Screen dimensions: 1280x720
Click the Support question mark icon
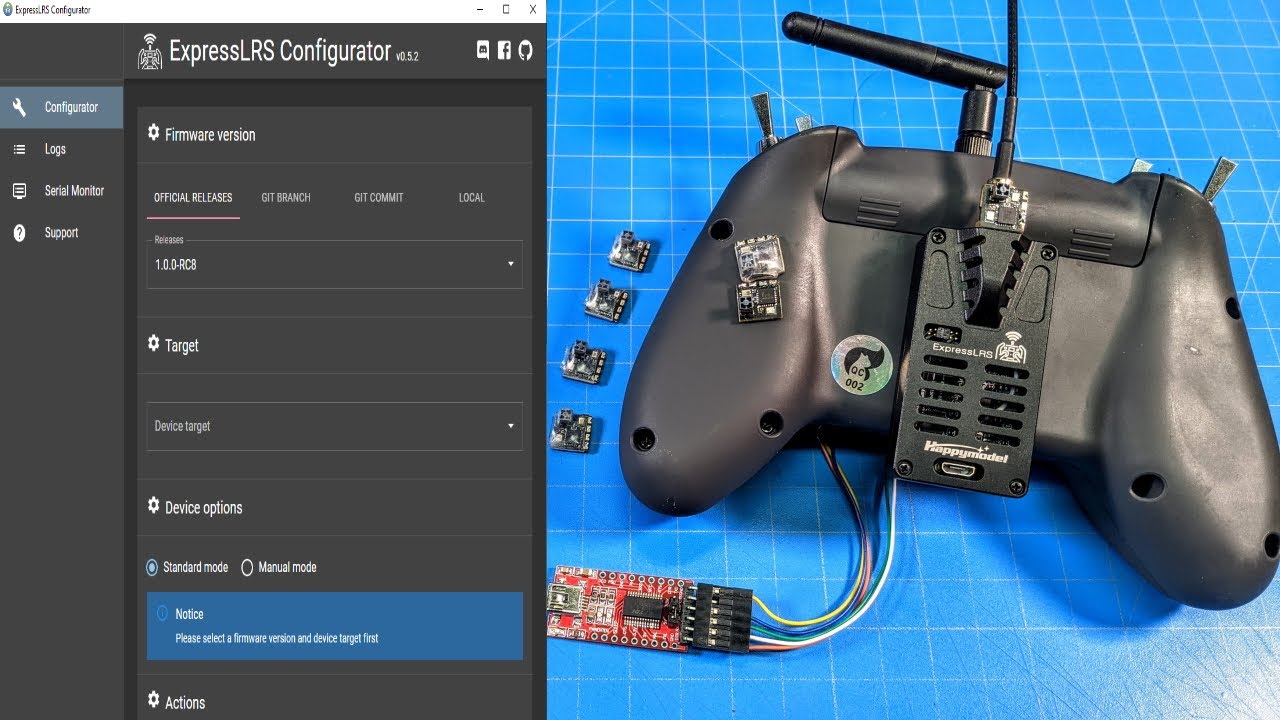coord(19,233)
